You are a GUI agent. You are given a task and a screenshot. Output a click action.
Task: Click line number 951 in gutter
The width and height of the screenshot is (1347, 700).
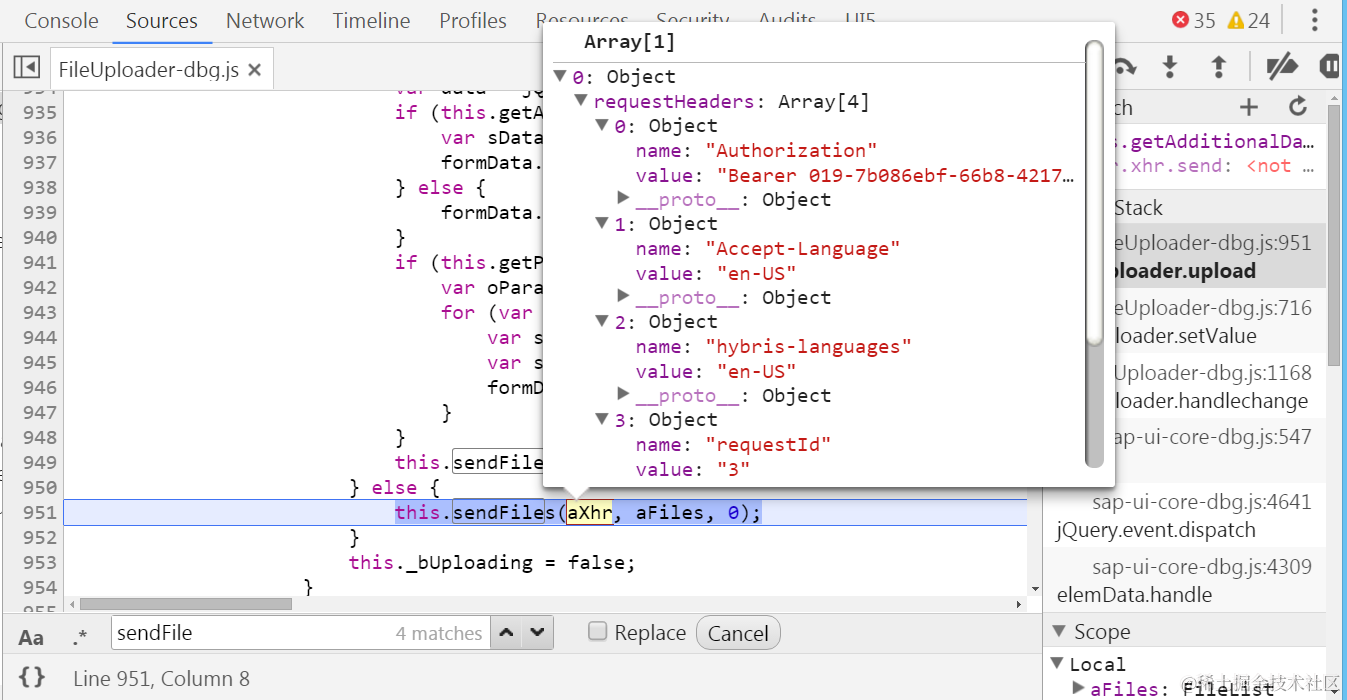pos(39,512)
